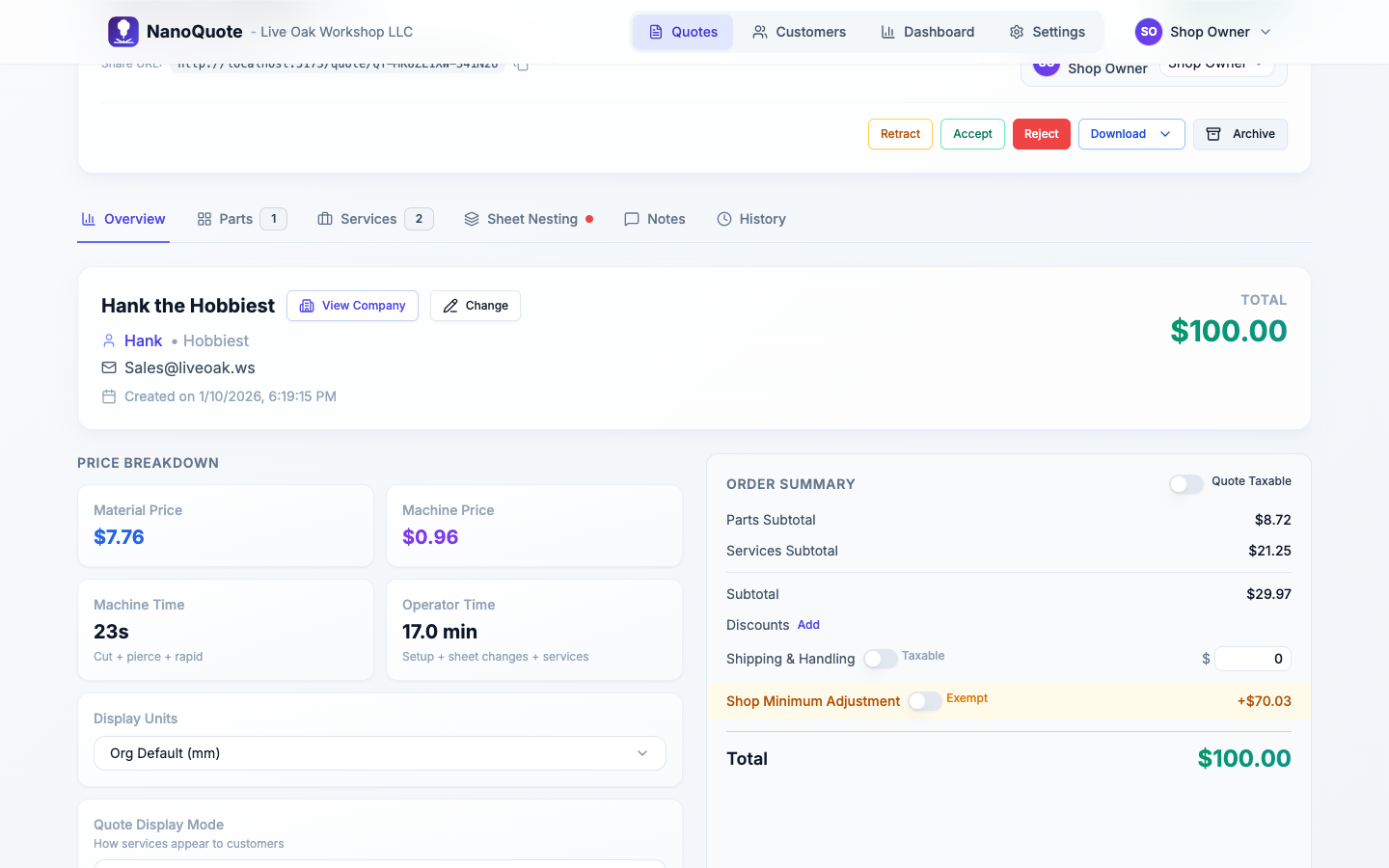Click the View Company building icon

[x=307, y=306]
